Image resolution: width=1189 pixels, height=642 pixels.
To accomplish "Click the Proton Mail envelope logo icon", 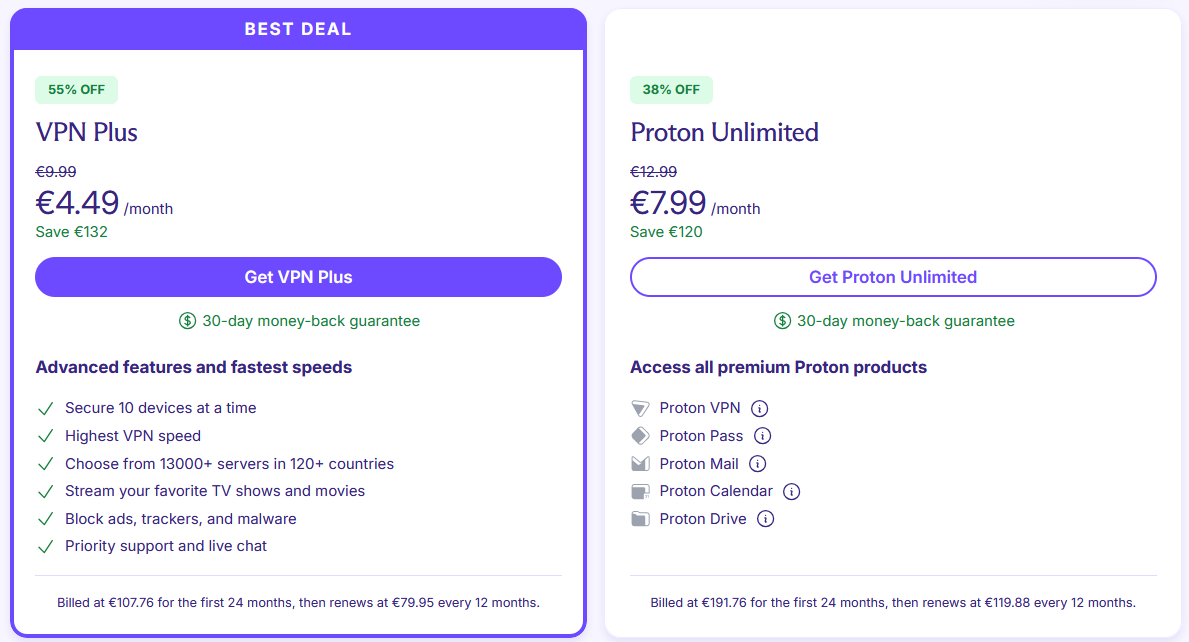I will (x=640, y=464).
